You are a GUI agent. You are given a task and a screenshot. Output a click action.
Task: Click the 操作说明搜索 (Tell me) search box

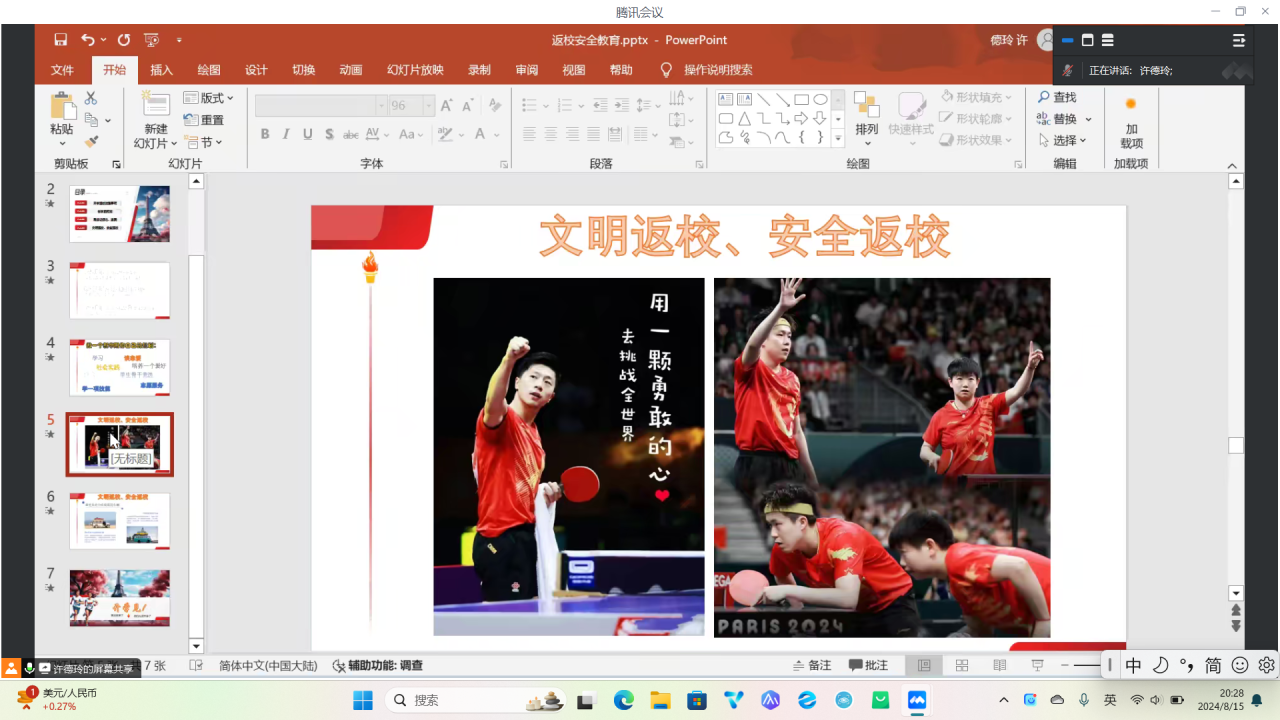coord(717,70)
